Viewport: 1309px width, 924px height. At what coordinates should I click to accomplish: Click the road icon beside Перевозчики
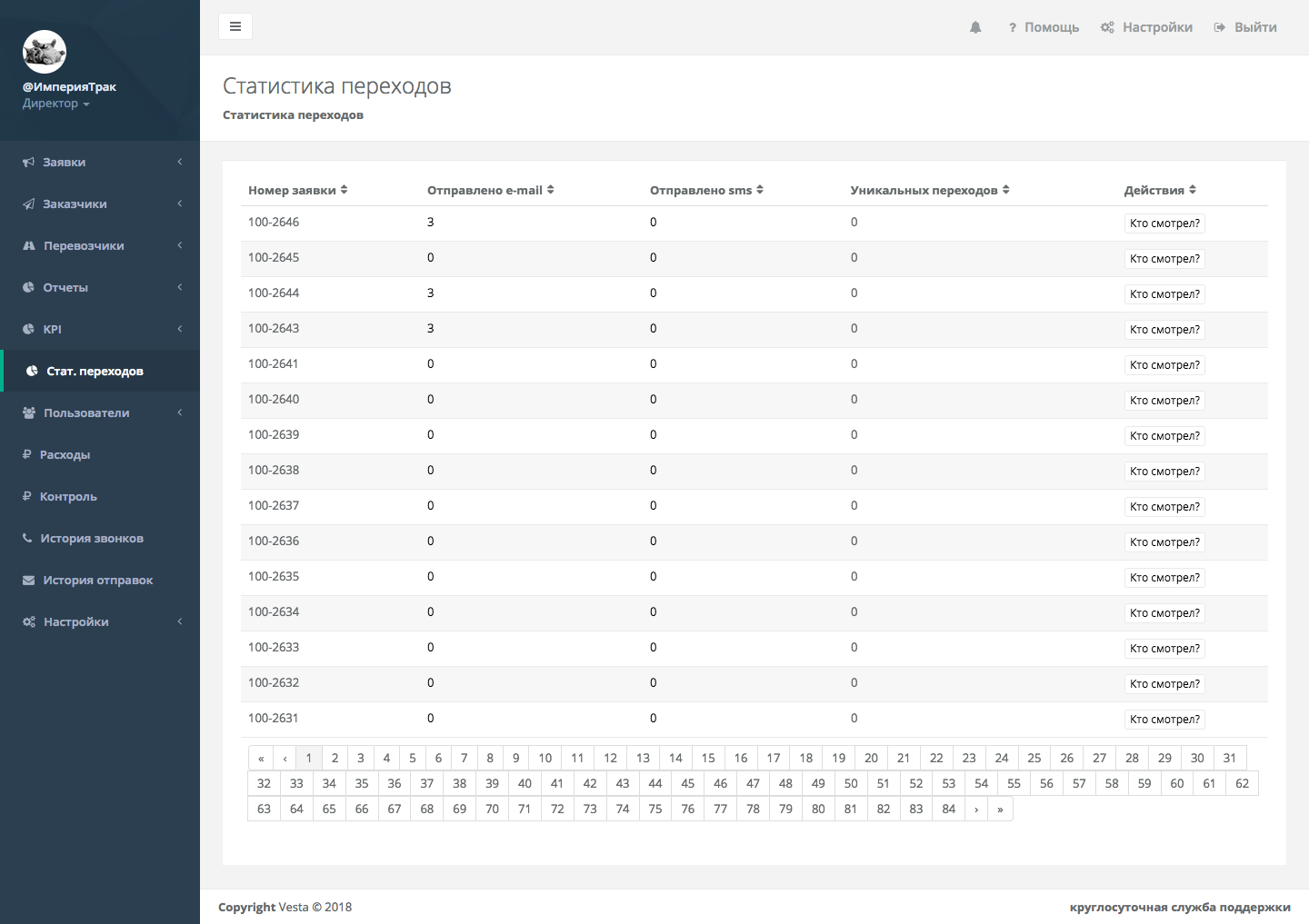click(x=29, y=246)
